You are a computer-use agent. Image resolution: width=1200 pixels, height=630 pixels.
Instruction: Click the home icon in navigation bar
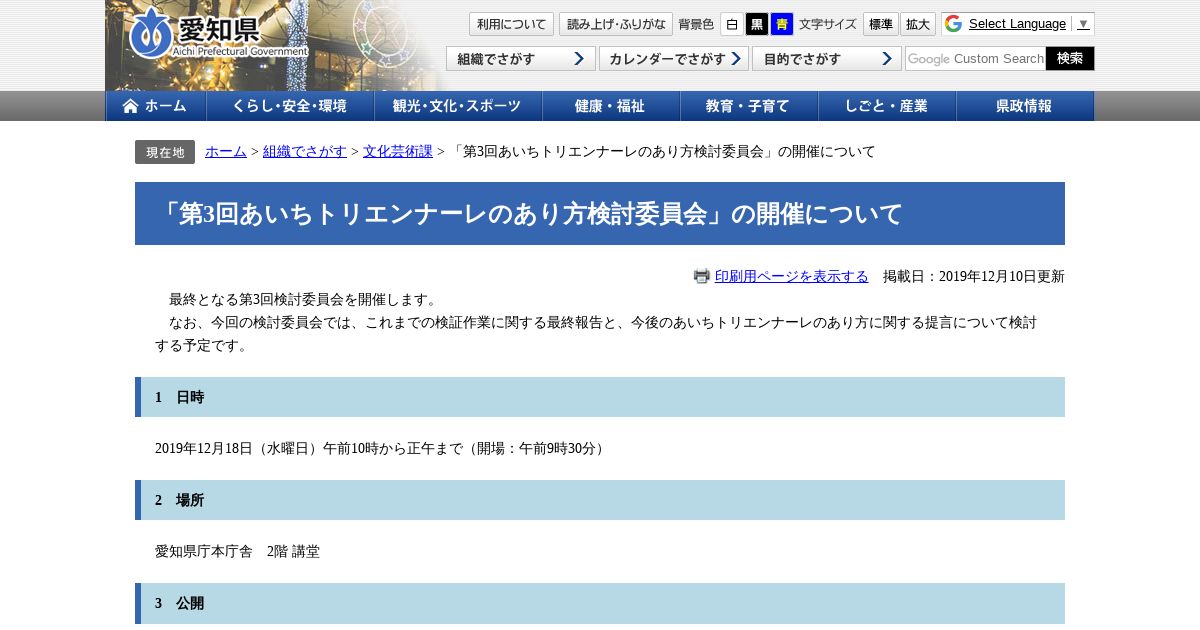[130, 106]
